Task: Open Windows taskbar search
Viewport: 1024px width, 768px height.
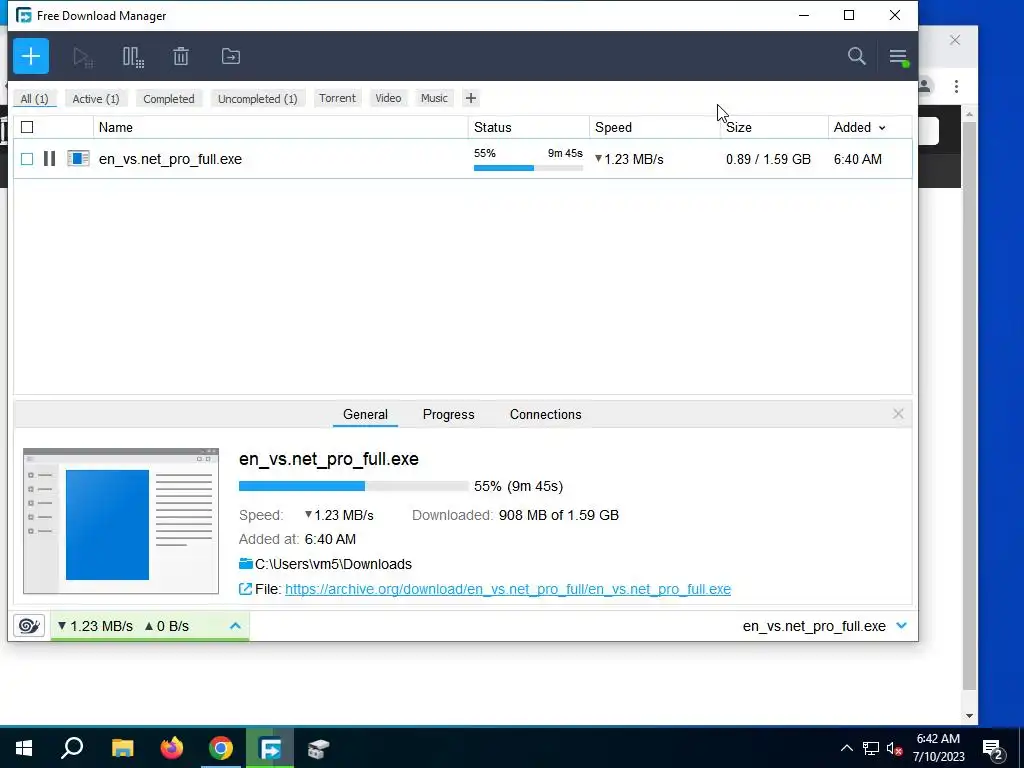Action: (72, 748)
